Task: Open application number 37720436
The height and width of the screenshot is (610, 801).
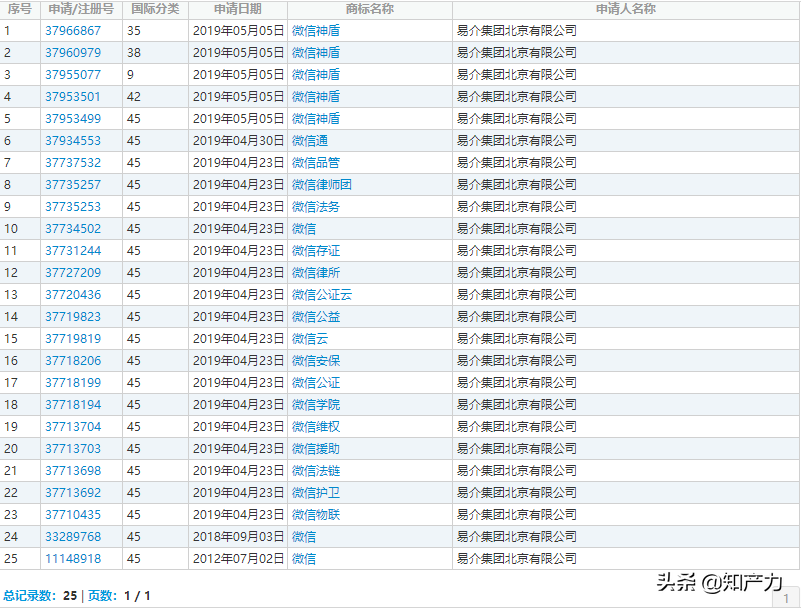Action: tap(73, 294)
